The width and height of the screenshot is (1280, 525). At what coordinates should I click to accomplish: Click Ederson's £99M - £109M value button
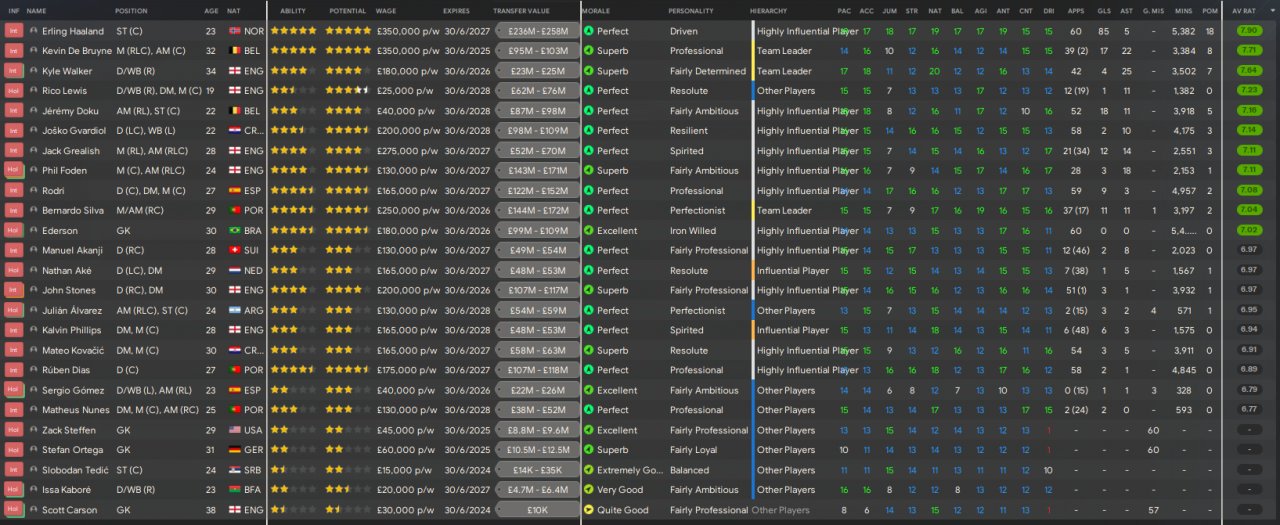pos(538,230)
